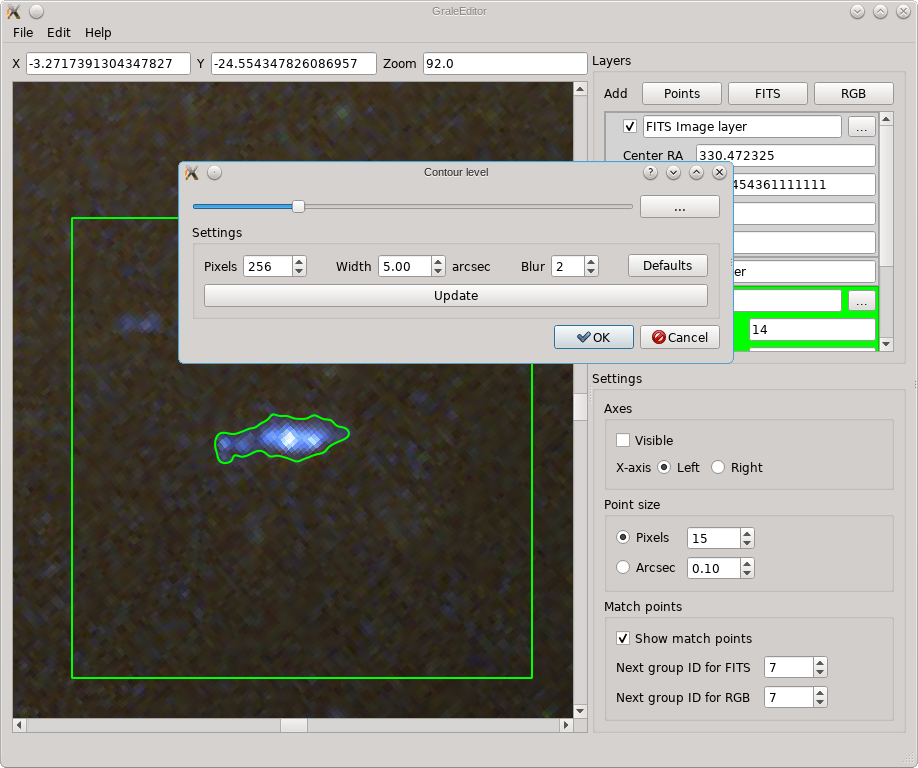Viewport: 918px width, 768px height.
Task: Click the Layers list scroll down arrow
Action: pos(886,344)
